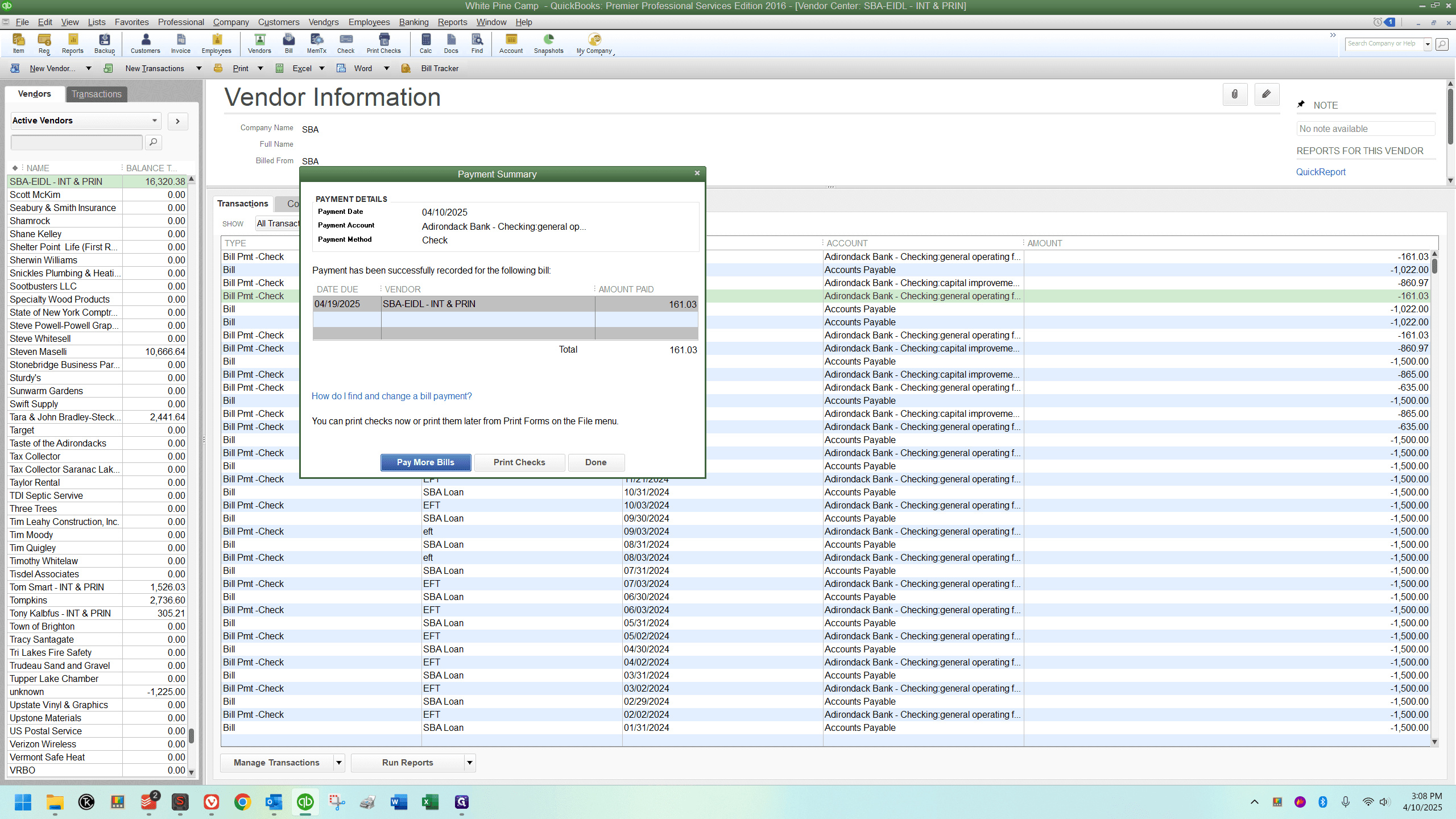Expand the vendor list pane arrow
Viewport: 1456px width, 819px height.
(178, 121)
